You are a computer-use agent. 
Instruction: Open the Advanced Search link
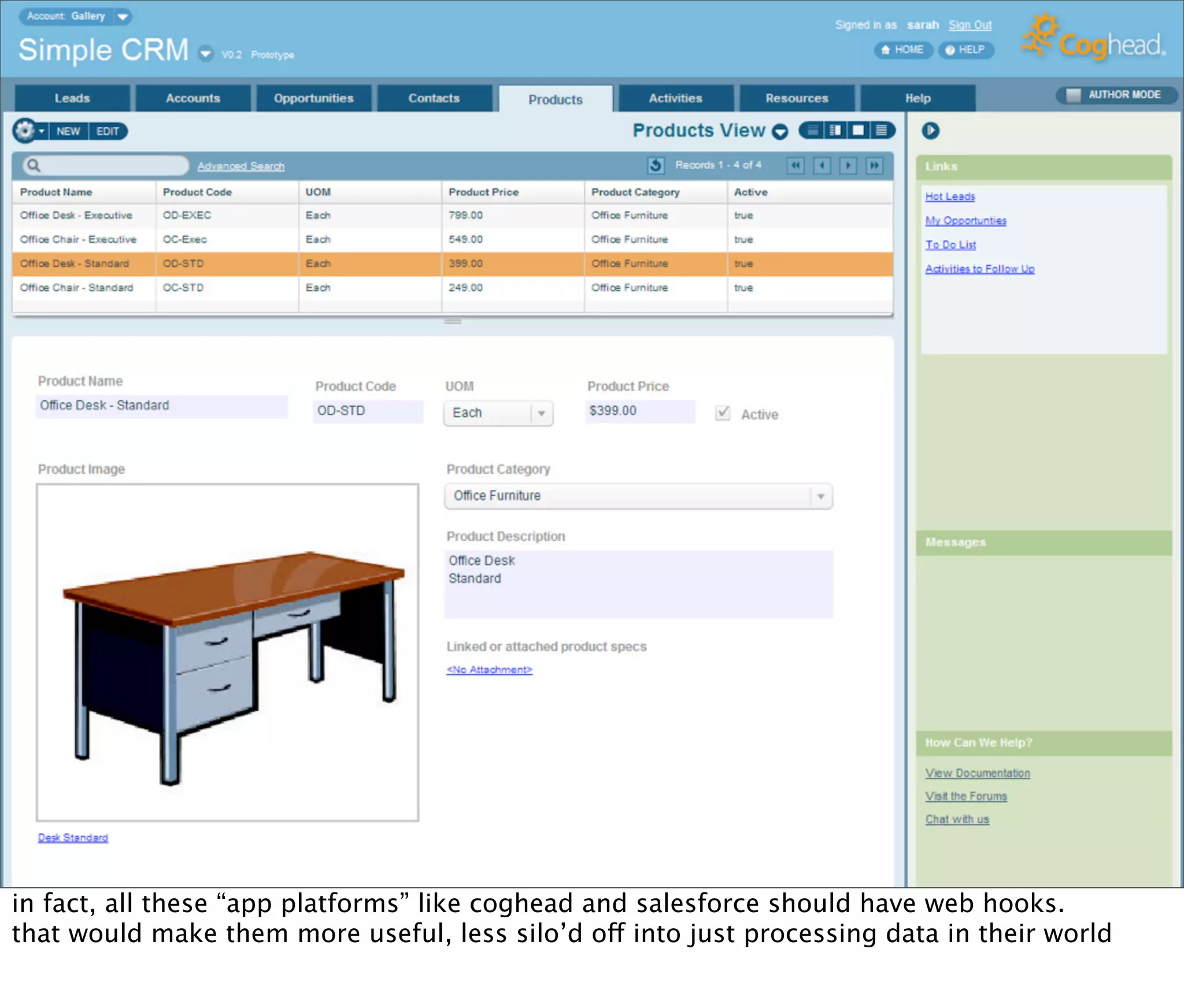pyautogui.click(x=240, y=166)
